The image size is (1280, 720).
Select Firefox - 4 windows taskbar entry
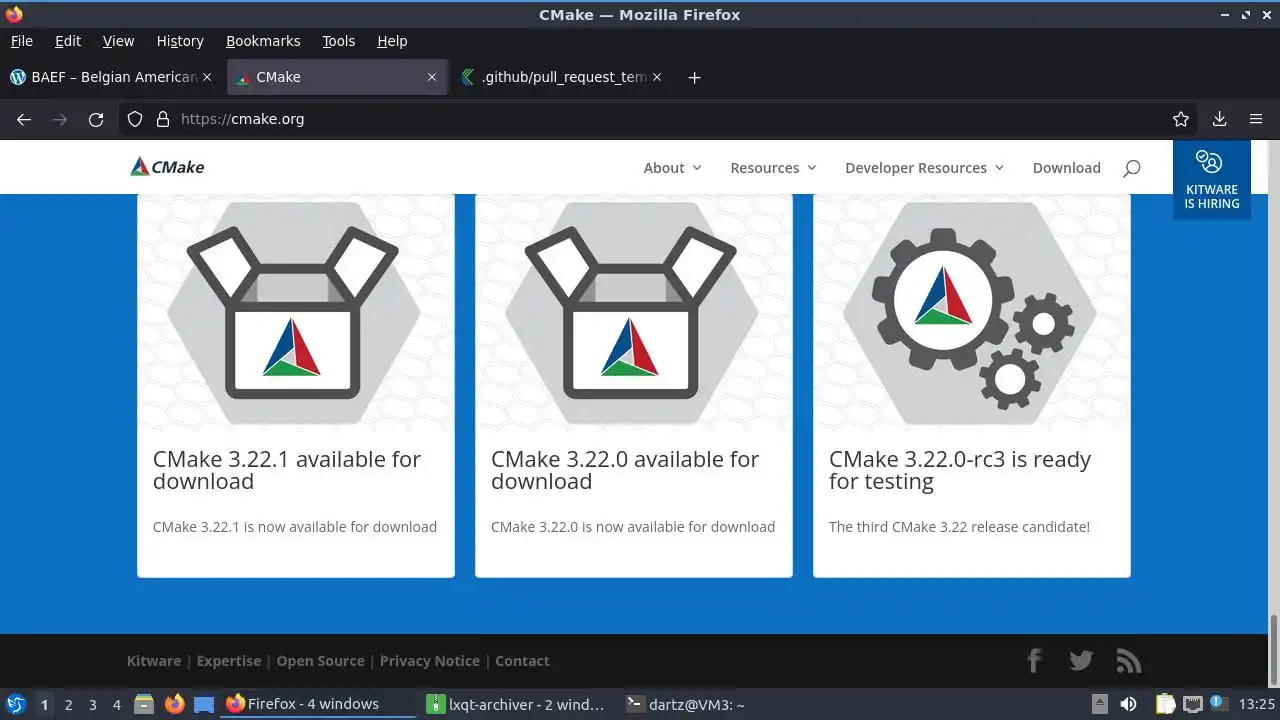click(x=318, y=704)
